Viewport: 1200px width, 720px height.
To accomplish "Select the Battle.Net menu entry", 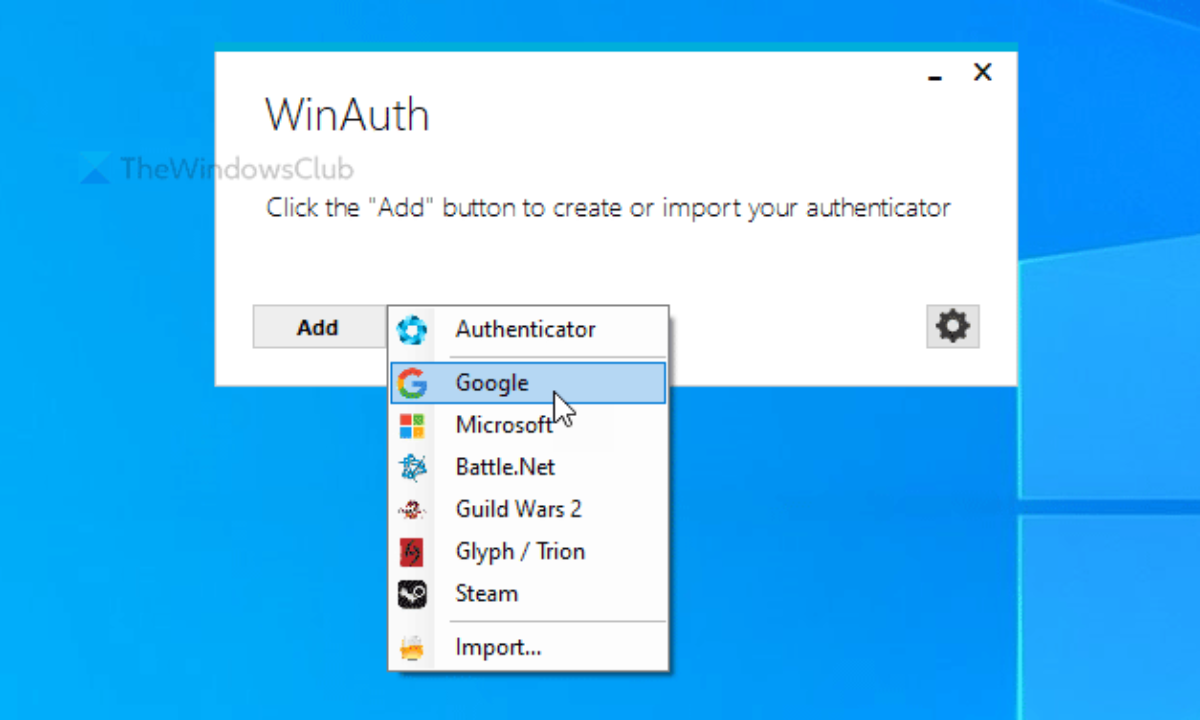I will (528, 467).
